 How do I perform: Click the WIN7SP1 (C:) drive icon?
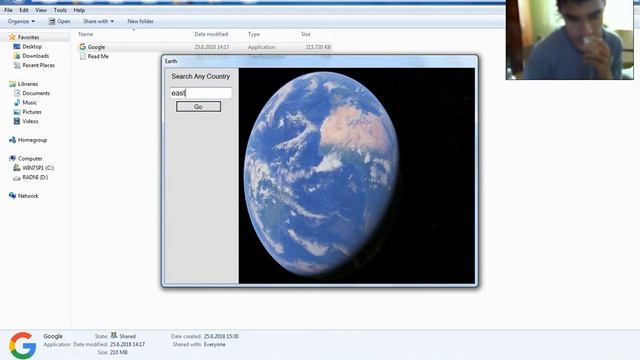17,168
